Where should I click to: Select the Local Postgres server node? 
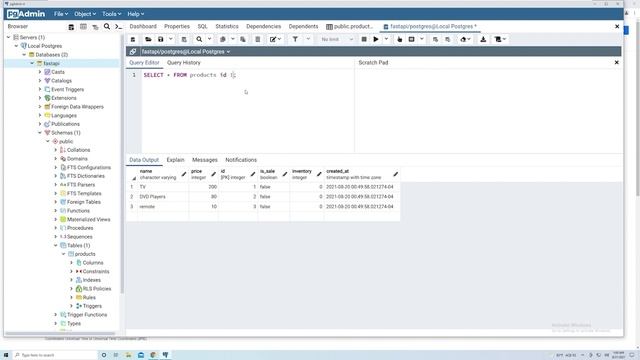44,46
